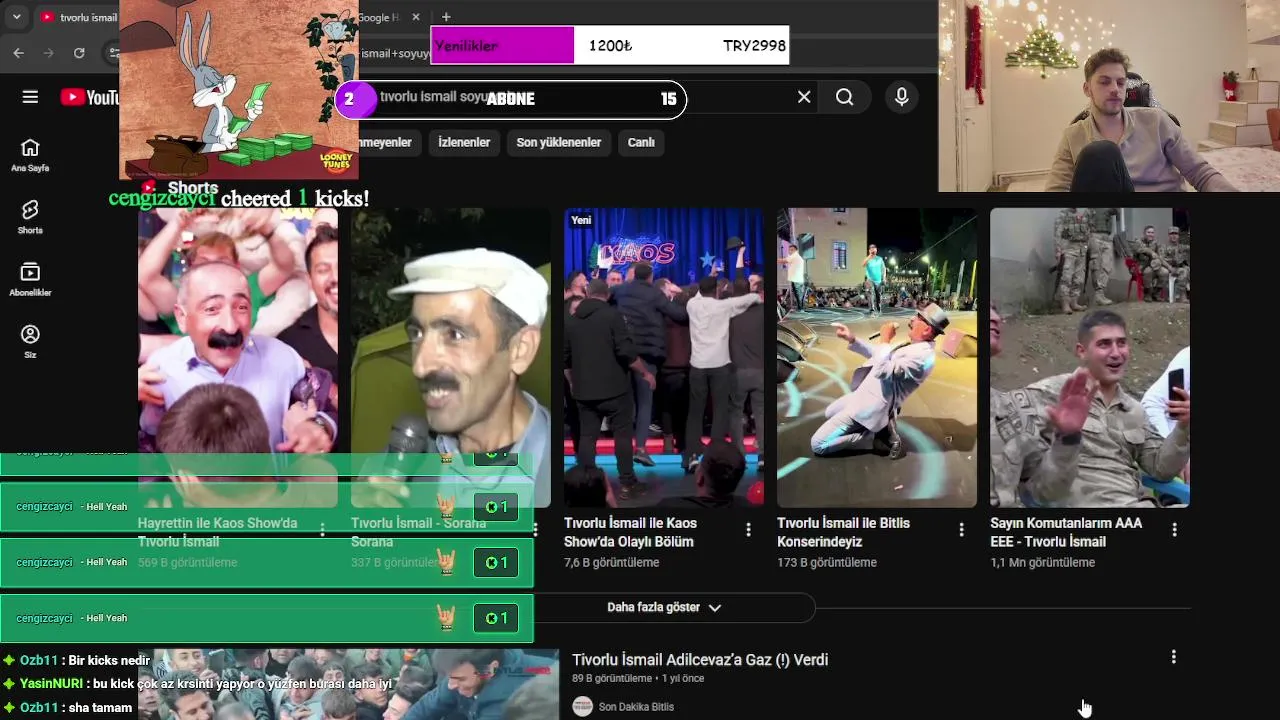Click the Son Dakika Bitlis channel avatar

click(582, 707)
